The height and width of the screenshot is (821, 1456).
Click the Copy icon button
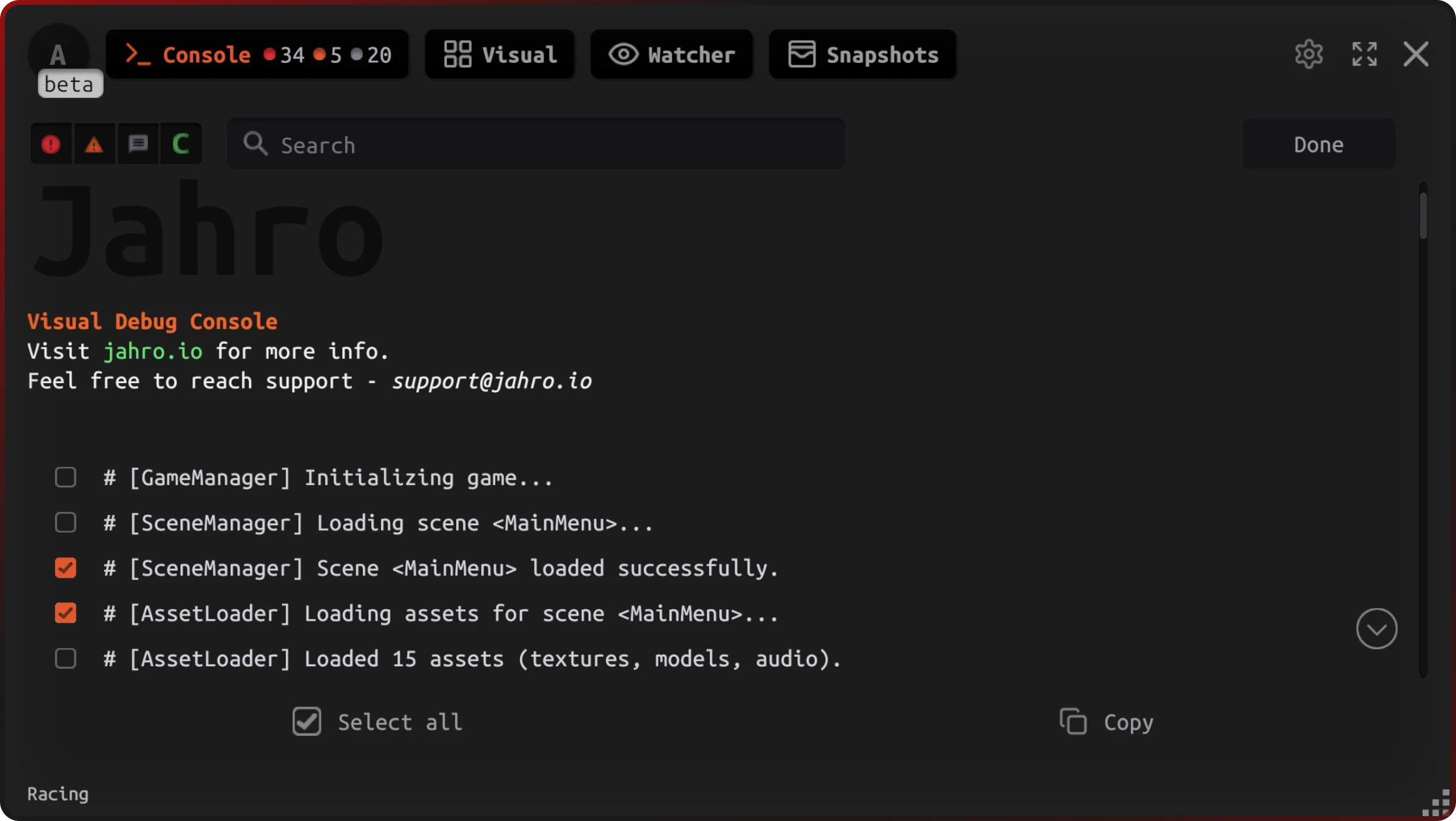coord(1073,722)
